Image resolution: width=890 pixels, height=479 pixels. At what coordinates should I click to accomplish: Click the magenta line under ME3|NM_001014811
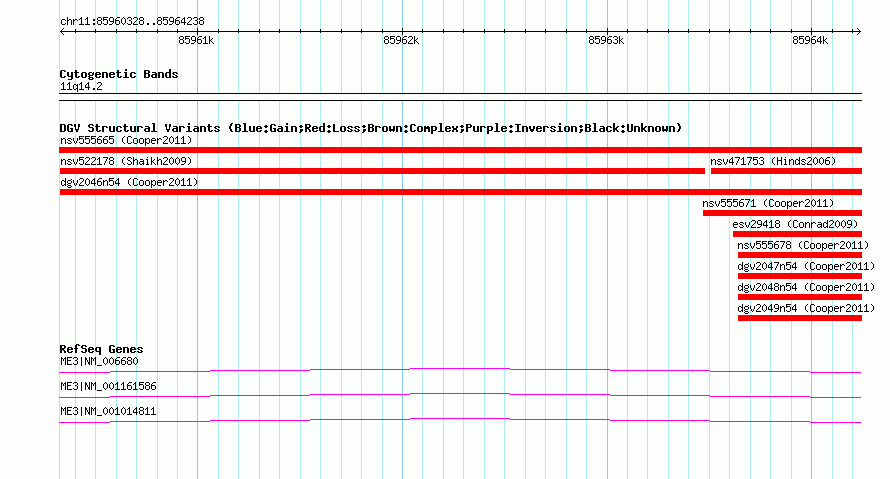click(460, 421)
